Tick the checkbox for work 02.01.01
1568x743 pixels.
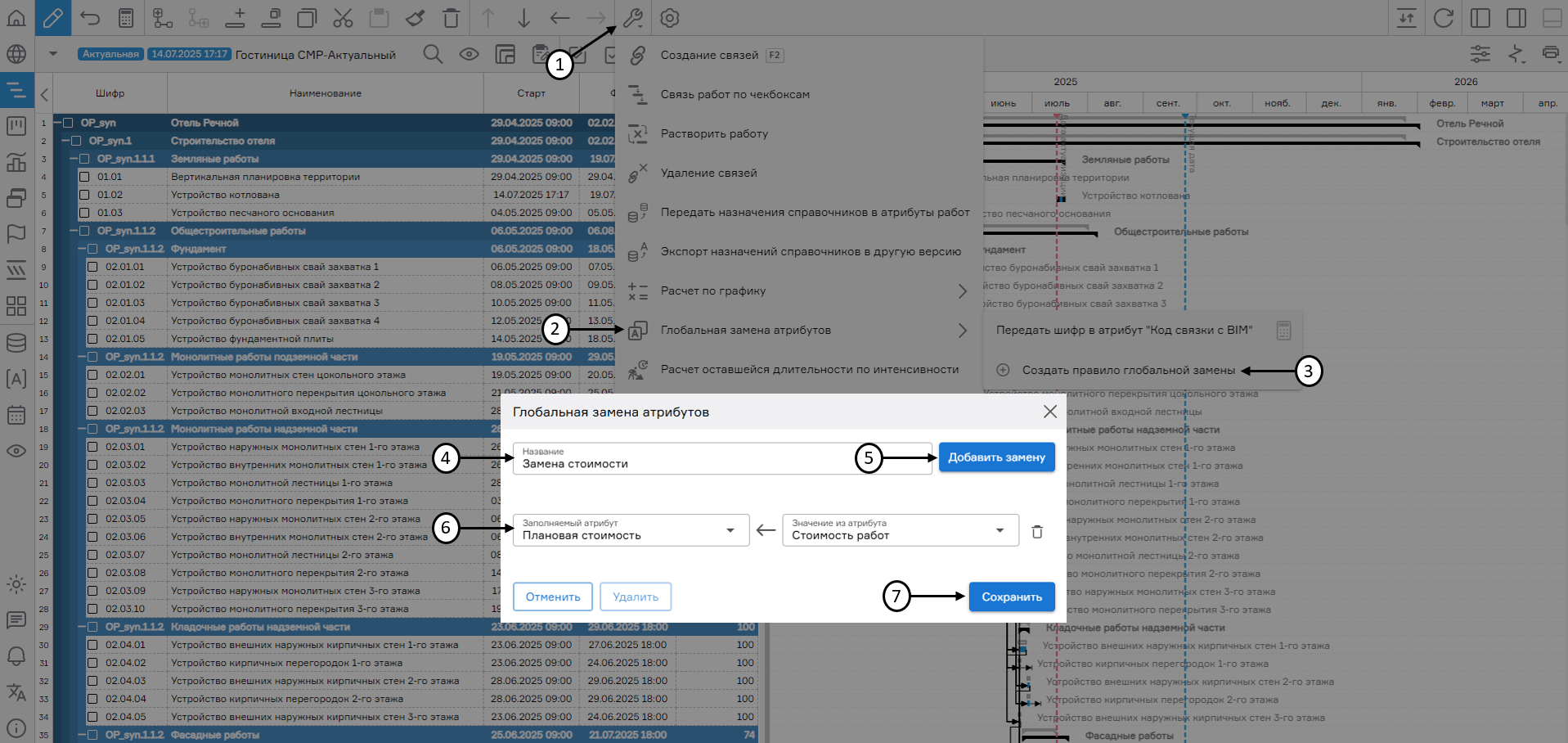click(92, 267)
